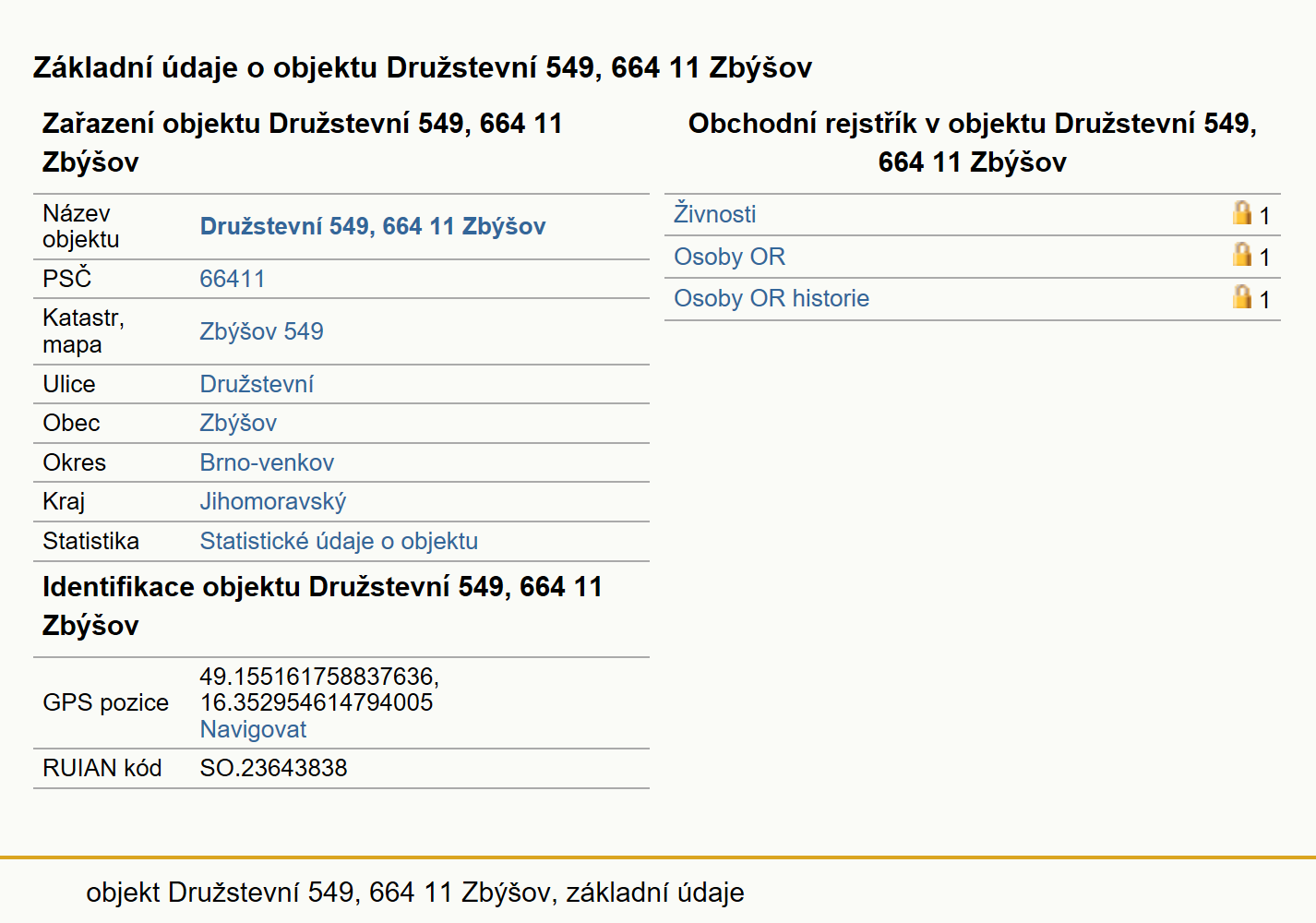The image size is (1316, 923).
Task: Click the count 1 in Osoby OR row
Action: [1264, 257]
